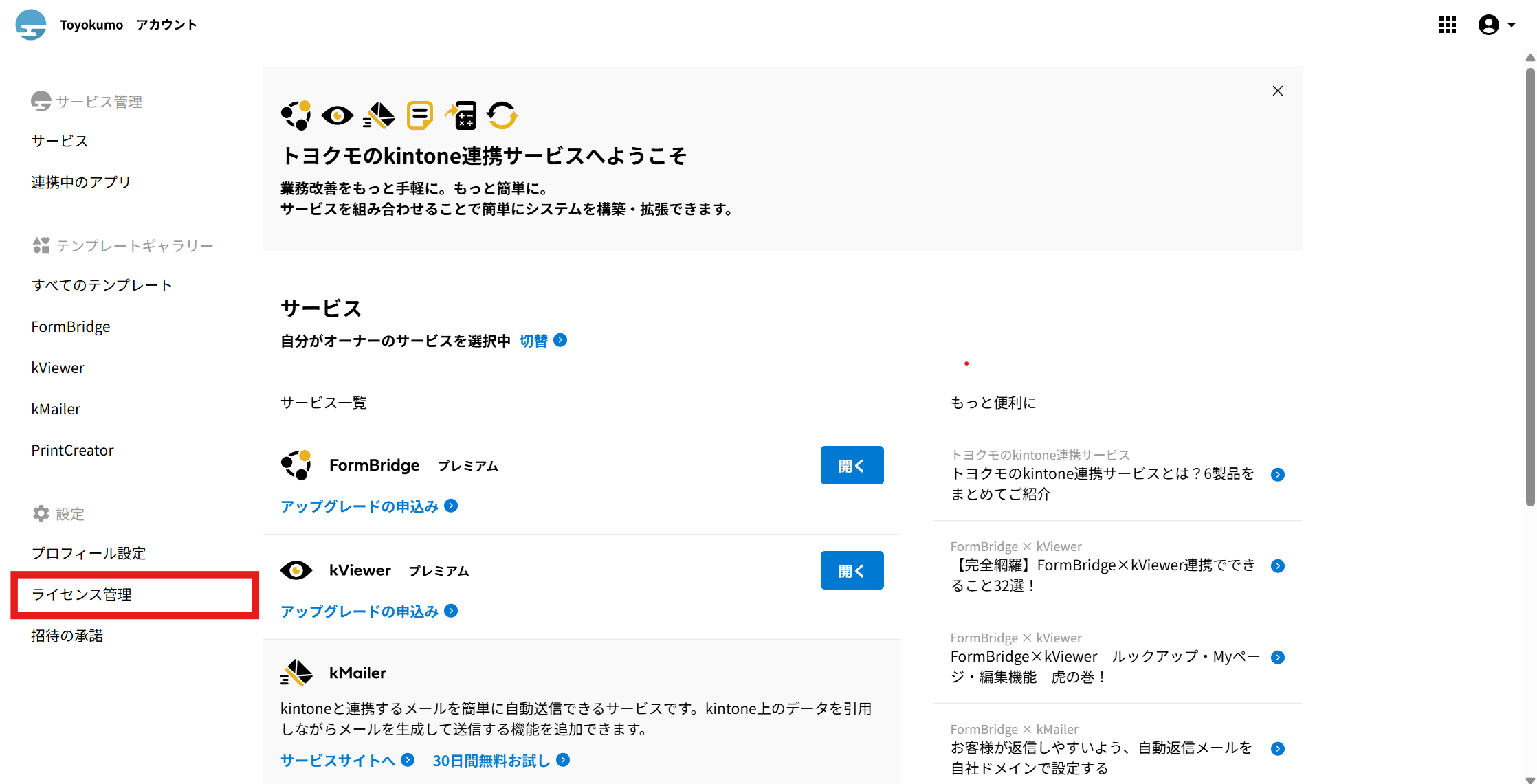Click arrow for トヨクモのkintone連携サービスとは article
This screenshot has width=1537, height=784.
[1277, 475]
